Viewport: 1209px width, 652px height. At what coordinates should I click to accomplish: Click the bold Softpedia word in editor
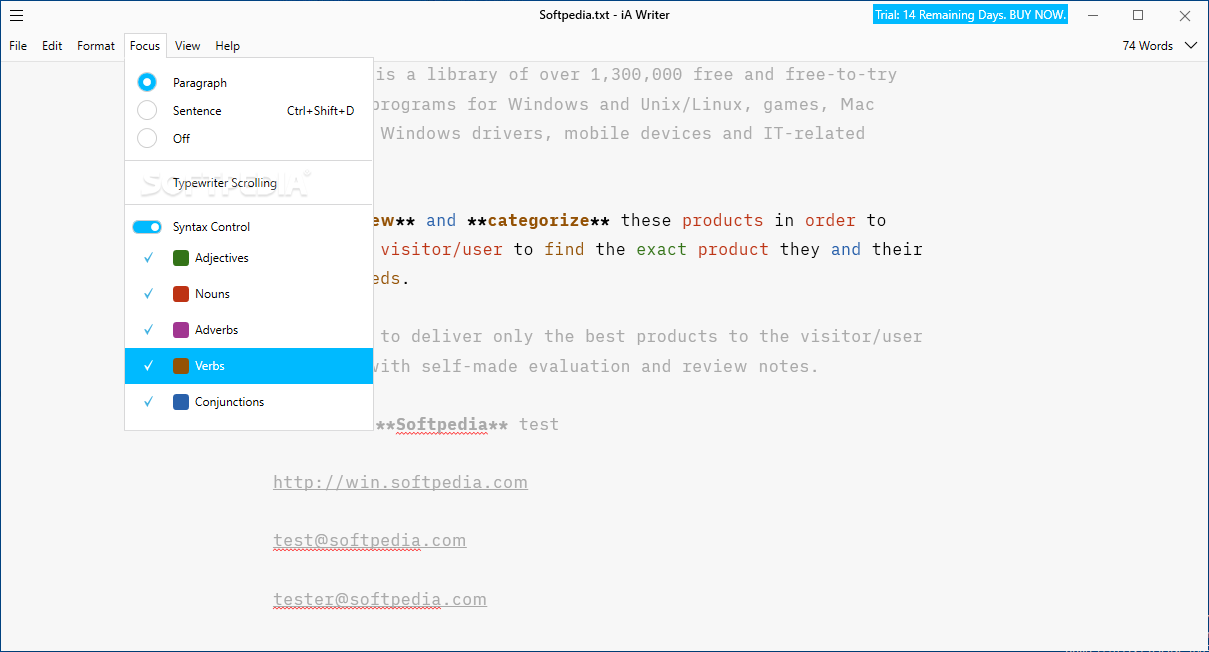point(441,424)
